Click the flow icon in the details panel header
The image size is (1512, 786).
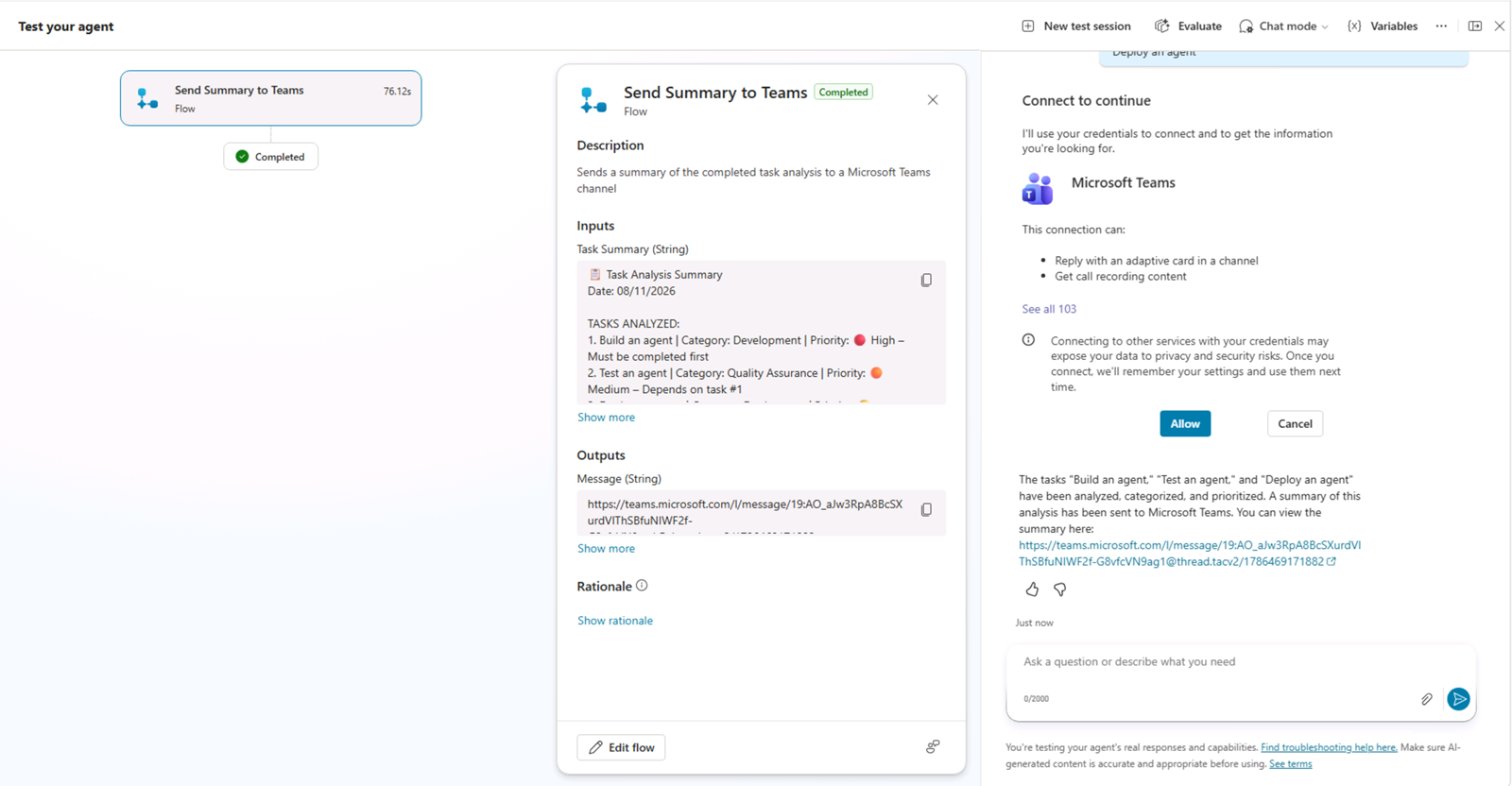click(593, 100)
